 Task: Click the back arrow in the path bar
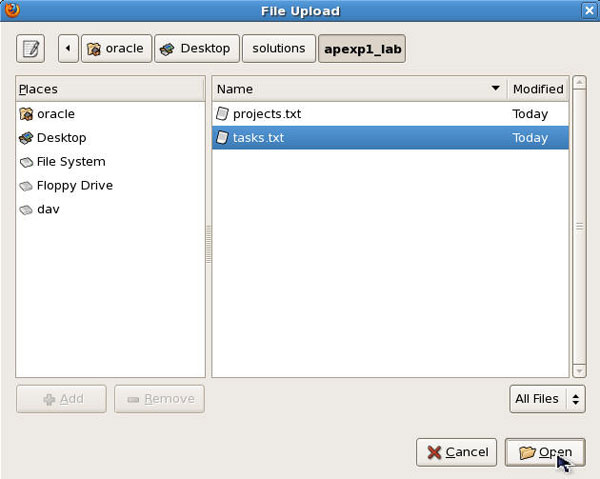pos(68,49)
